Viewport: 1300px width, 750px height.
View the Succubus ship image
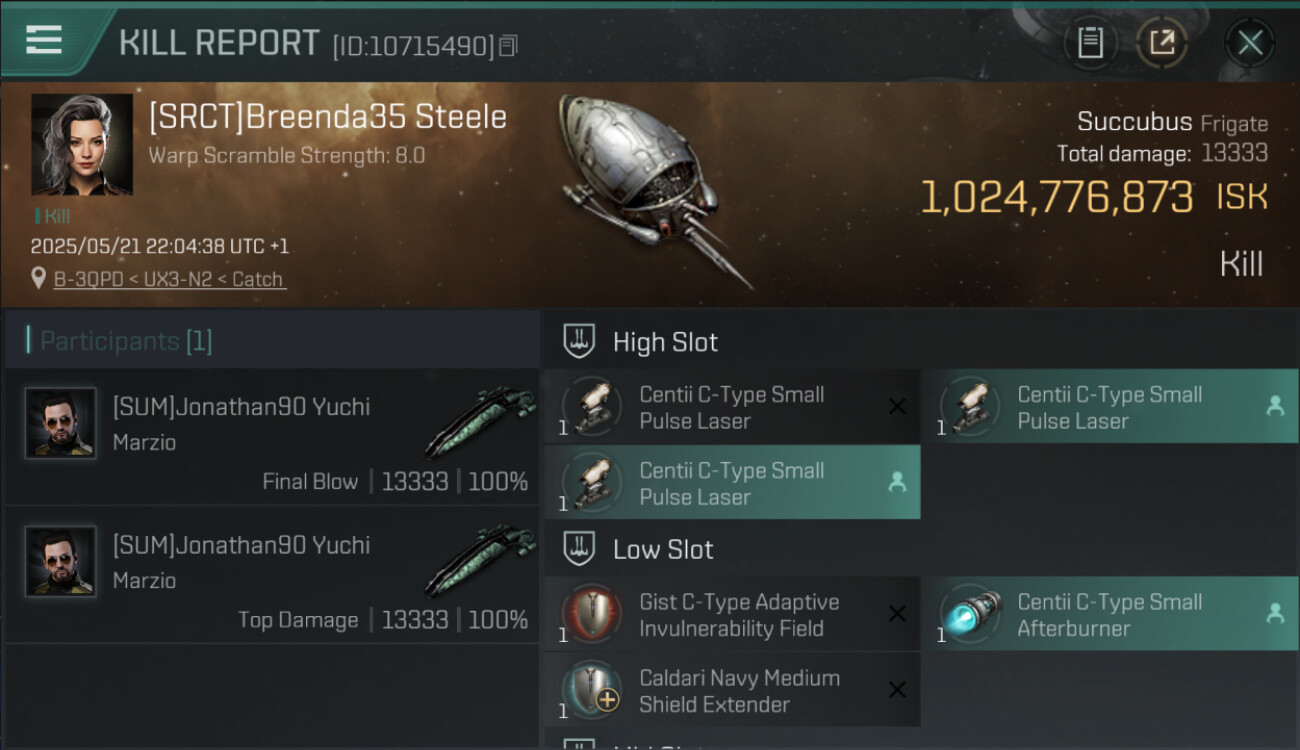(x=650, y=190)
